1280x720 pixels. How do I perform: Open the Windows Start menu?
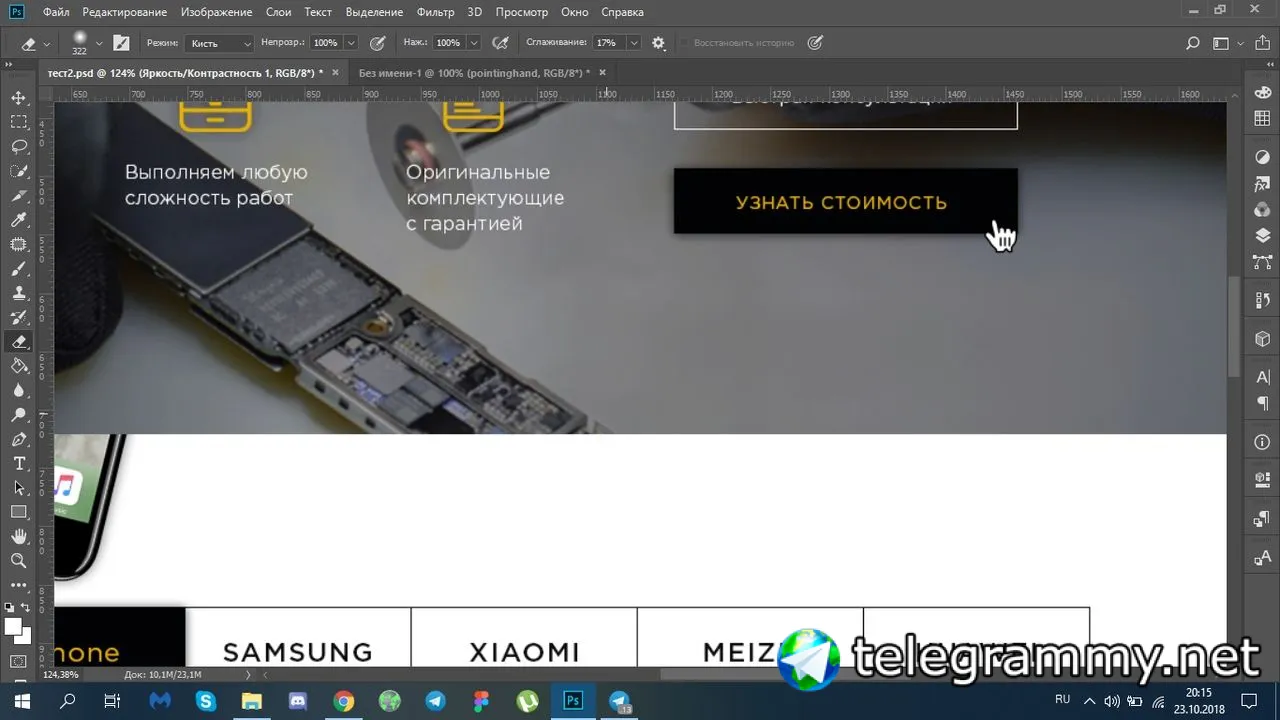click(x=22, y=701)
